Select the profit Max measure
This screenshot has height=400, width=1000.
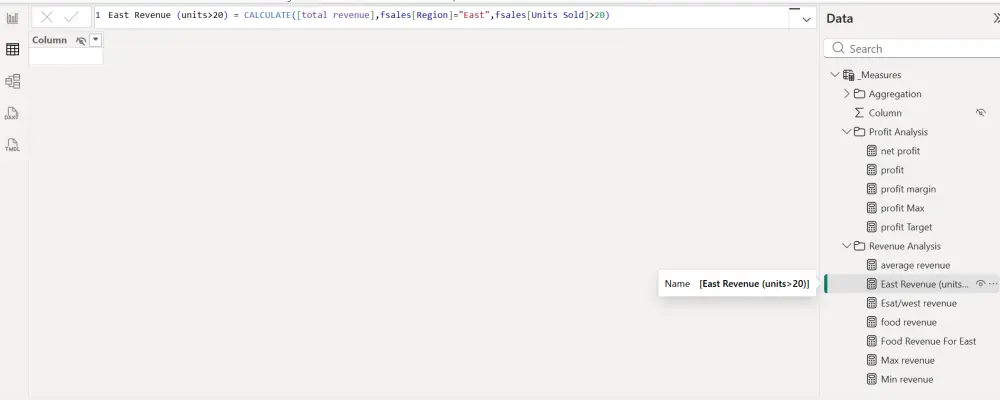(x=902, y=208)
